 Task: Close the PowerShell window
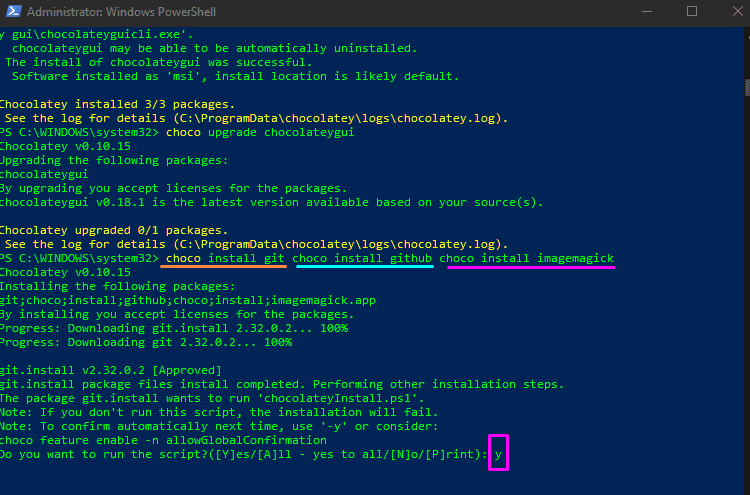coord(737,11)
